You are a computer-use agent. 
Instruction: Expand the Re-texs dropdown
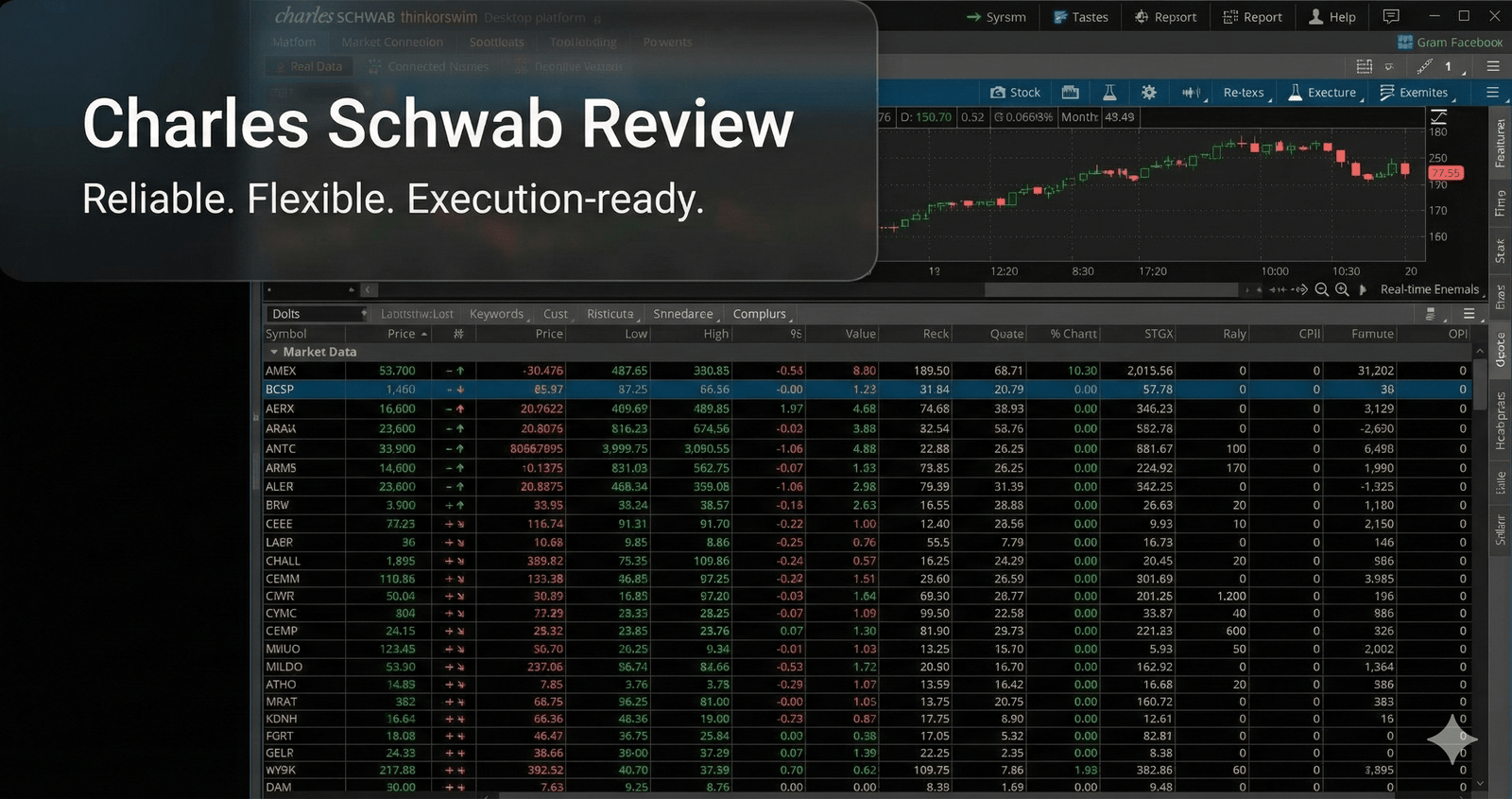pyautogui.click(x=1246, y=93)
